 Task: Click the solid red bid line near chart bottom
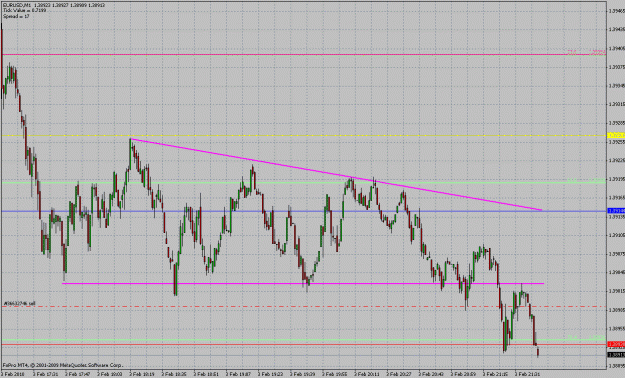tap(303, 344)
